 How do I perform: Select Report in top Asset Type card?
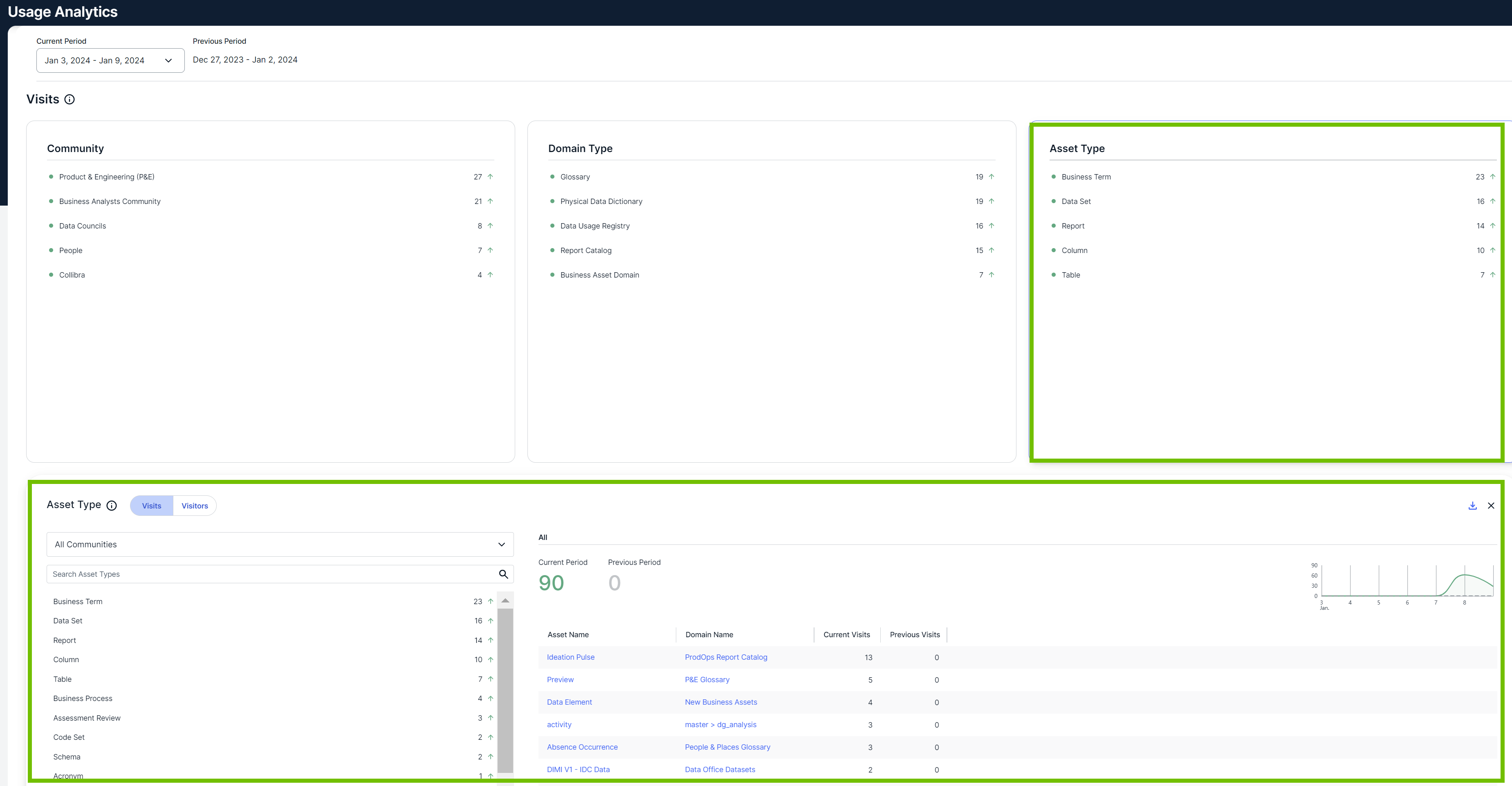1273,226
